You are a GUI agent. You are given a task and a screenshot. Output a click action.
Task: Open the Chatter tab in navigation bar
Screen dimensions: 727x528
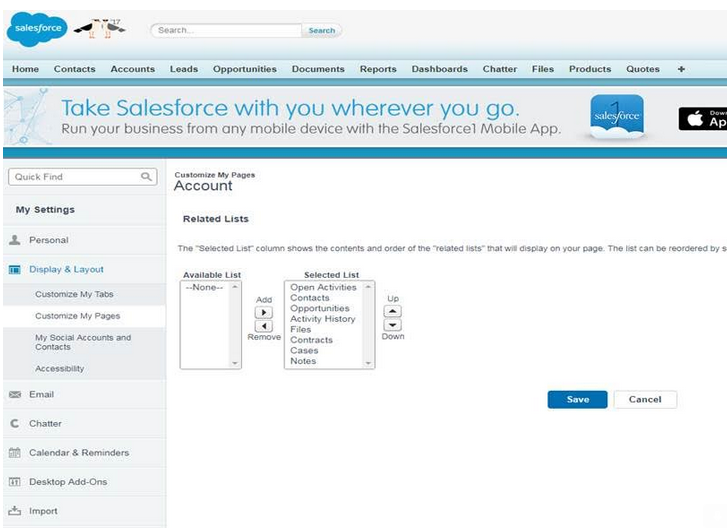(x=500, y=69)
